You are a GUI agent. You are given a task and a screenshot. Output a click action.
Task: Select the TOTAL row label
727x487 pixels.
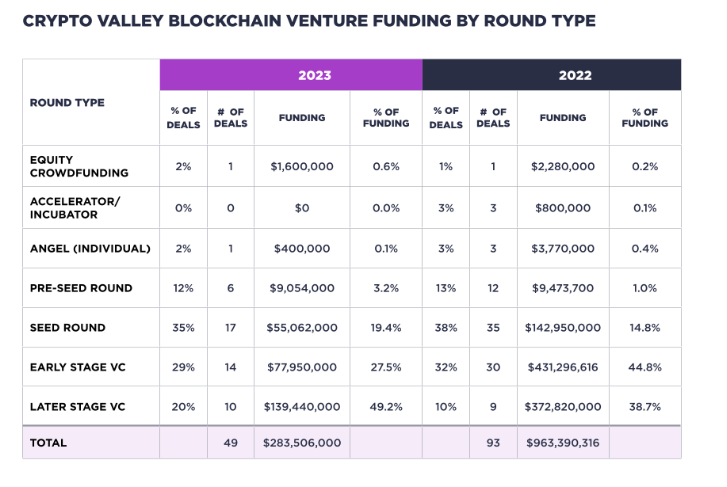(47, 442)
